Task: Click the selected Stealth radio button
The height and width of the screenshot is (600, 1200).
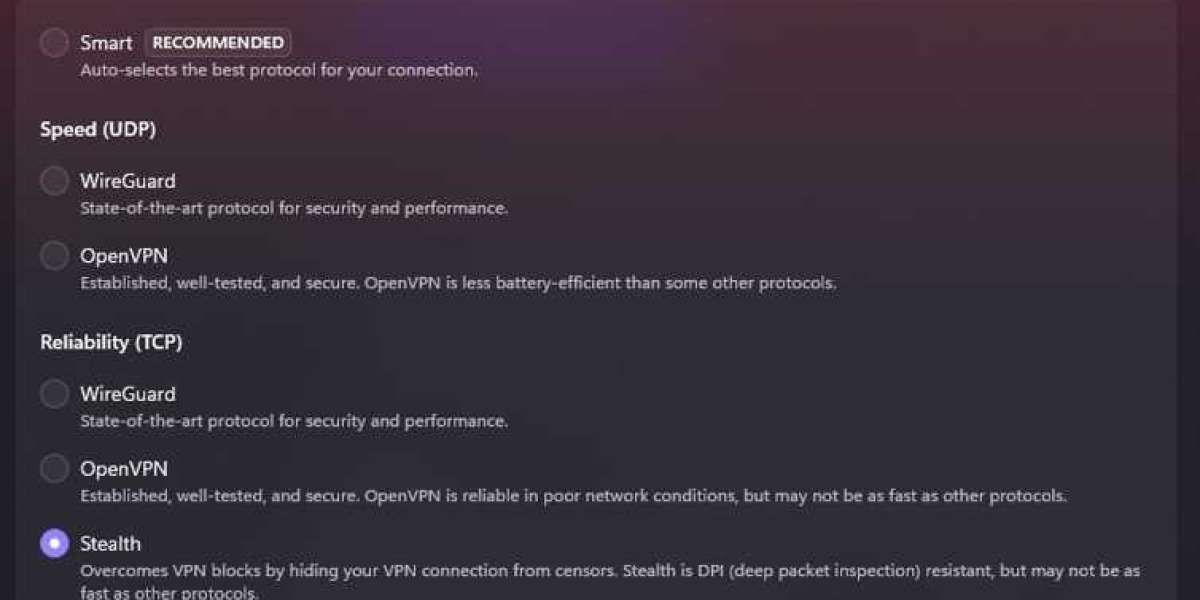Action: click(x=54, y=544)
